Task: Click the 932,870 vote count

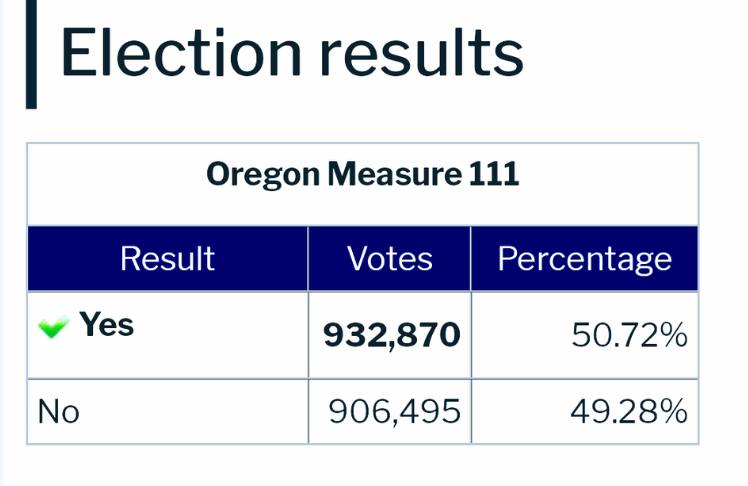Action: tap(391, 336)
